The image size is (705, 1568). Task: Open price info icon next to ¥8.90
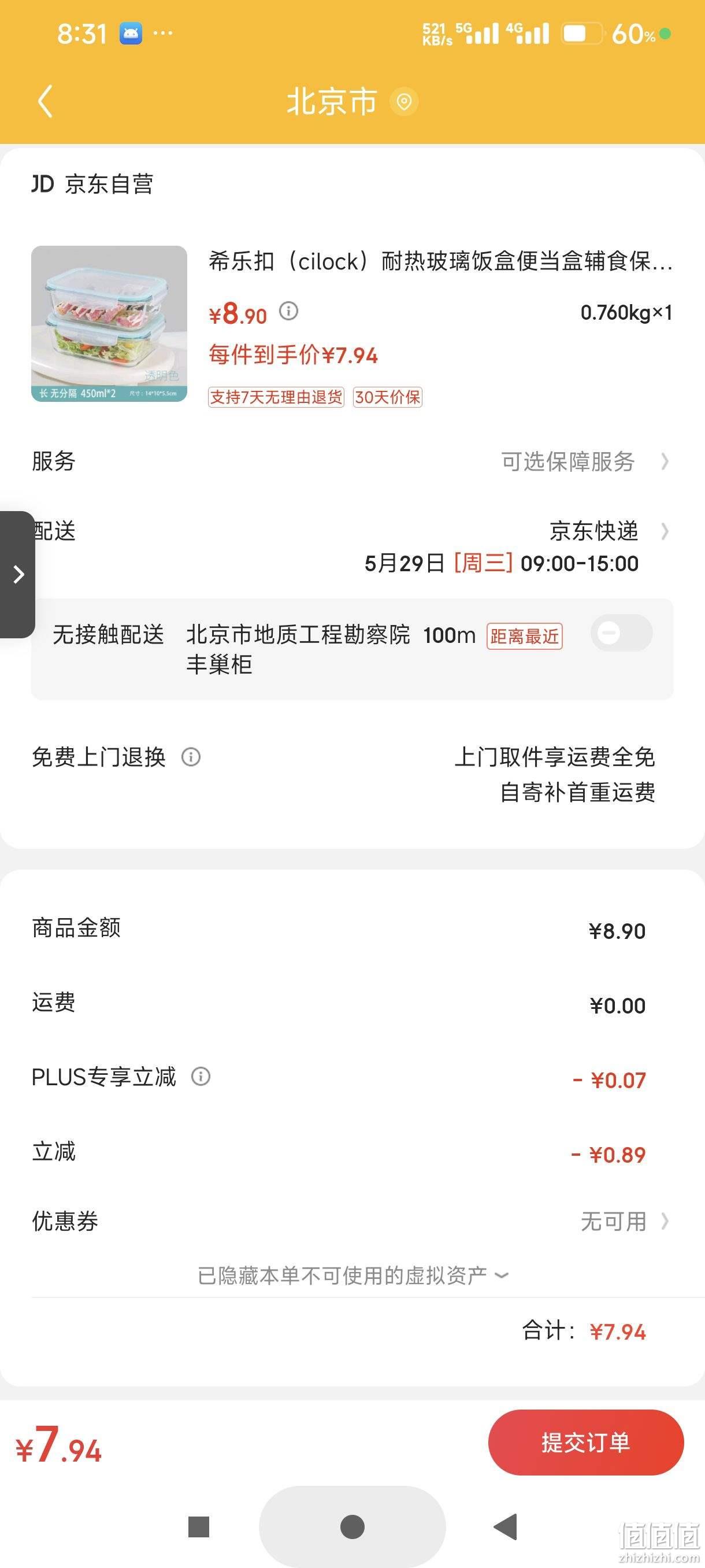(288, 311)
